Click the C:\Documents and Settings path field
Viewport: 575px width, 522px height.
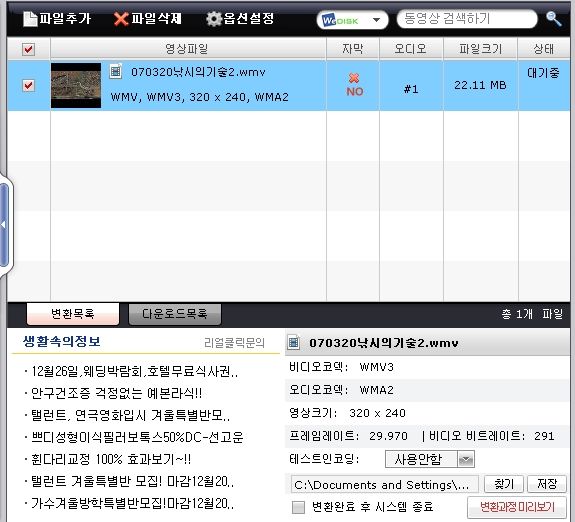click(385, 485)
